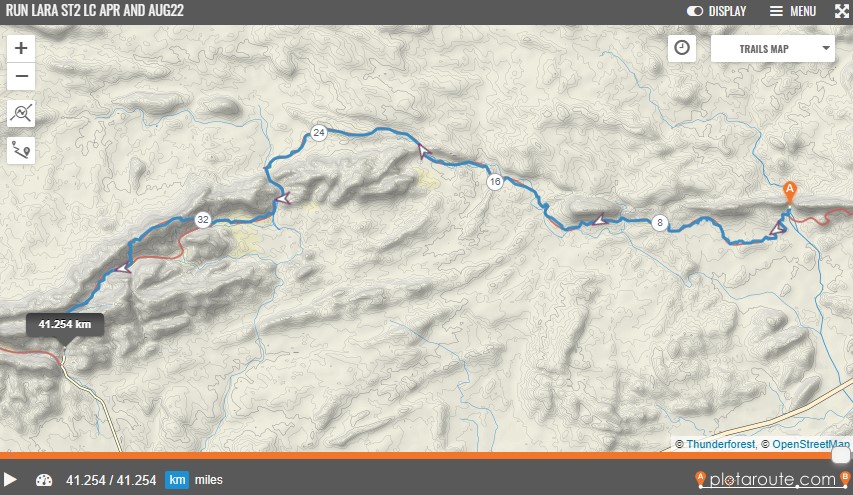
Task: Open the OpenStreetMap attribution link
Action: pos(811,444)
